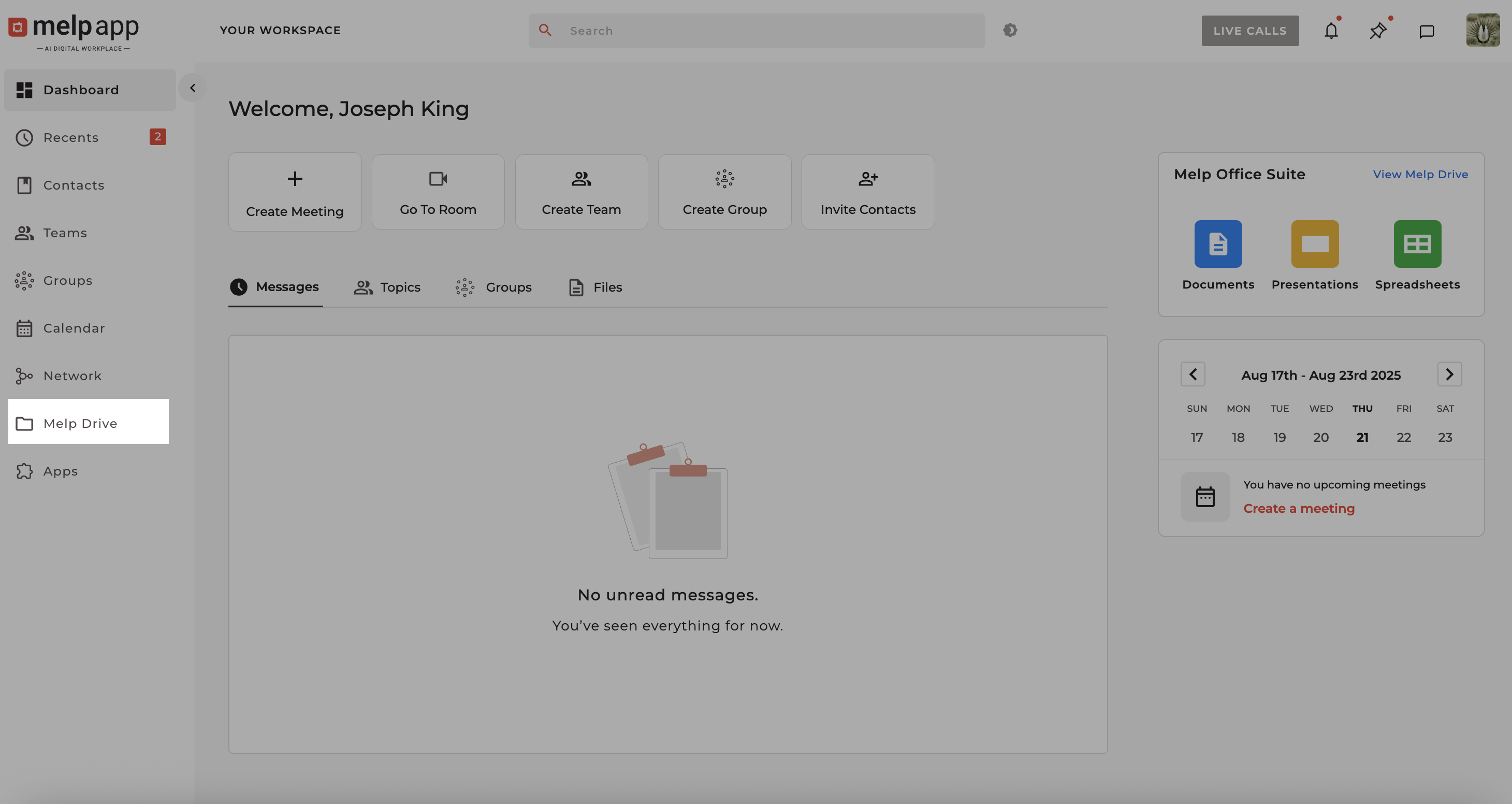Switch to the Topics tab
Viewport: 1512px width, 804px height.
(x=387, y=287)
